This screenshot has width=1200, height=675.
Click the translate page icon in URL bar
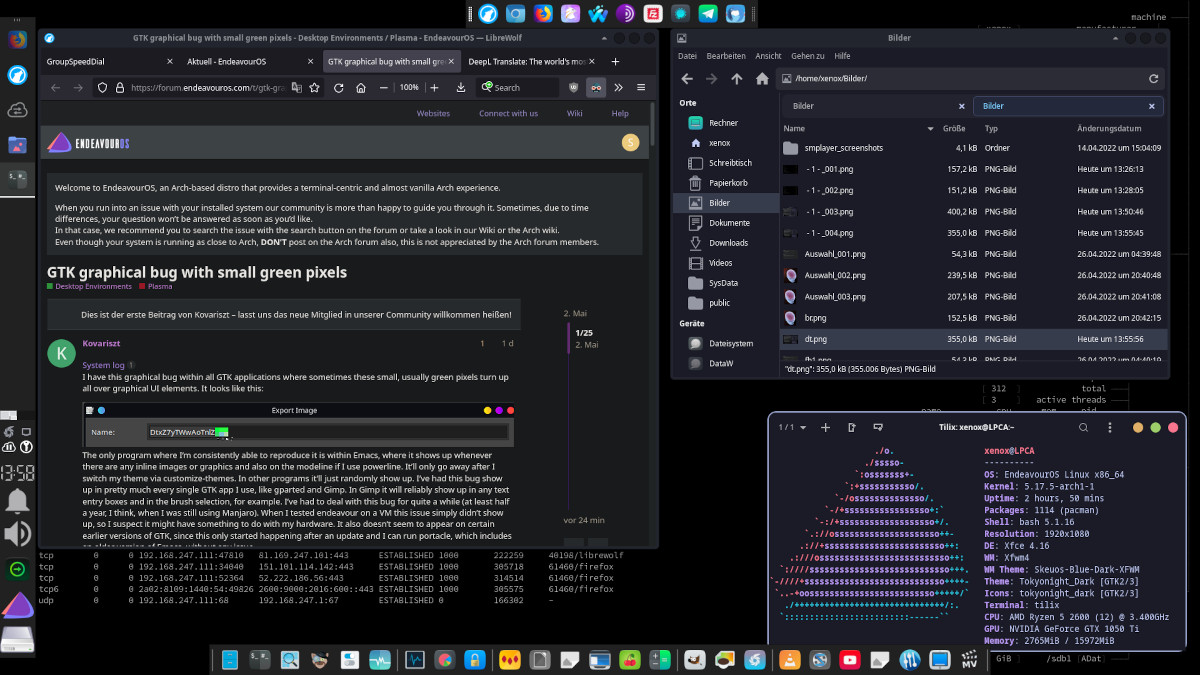coord(297,88)
